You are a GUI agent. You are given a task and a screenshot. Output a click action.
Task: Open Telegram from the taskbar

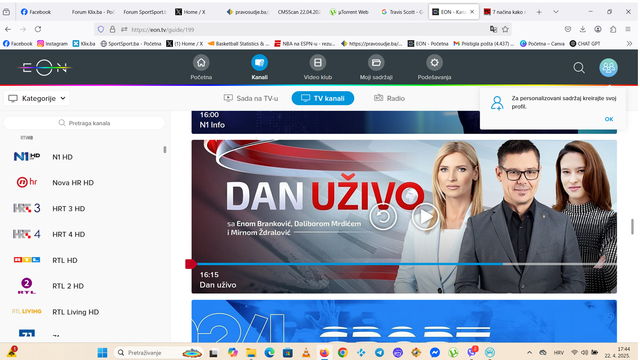point(379,352)
